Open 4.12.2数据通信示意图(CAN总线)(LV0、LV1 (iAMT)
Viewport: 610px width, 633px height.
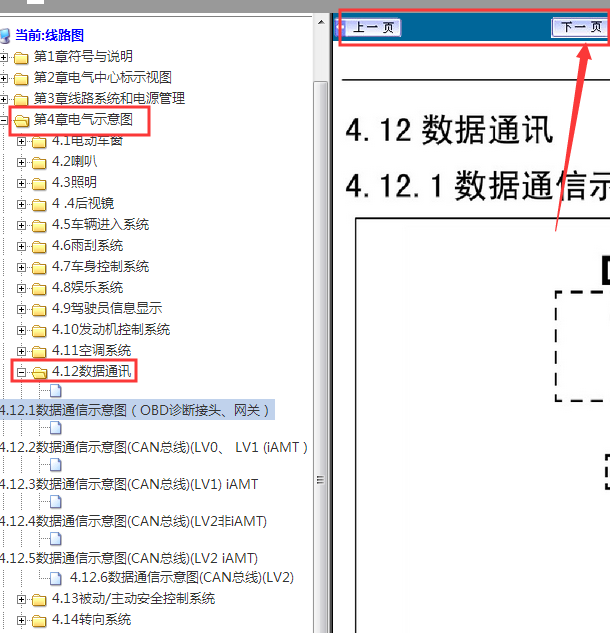(154, 447)
